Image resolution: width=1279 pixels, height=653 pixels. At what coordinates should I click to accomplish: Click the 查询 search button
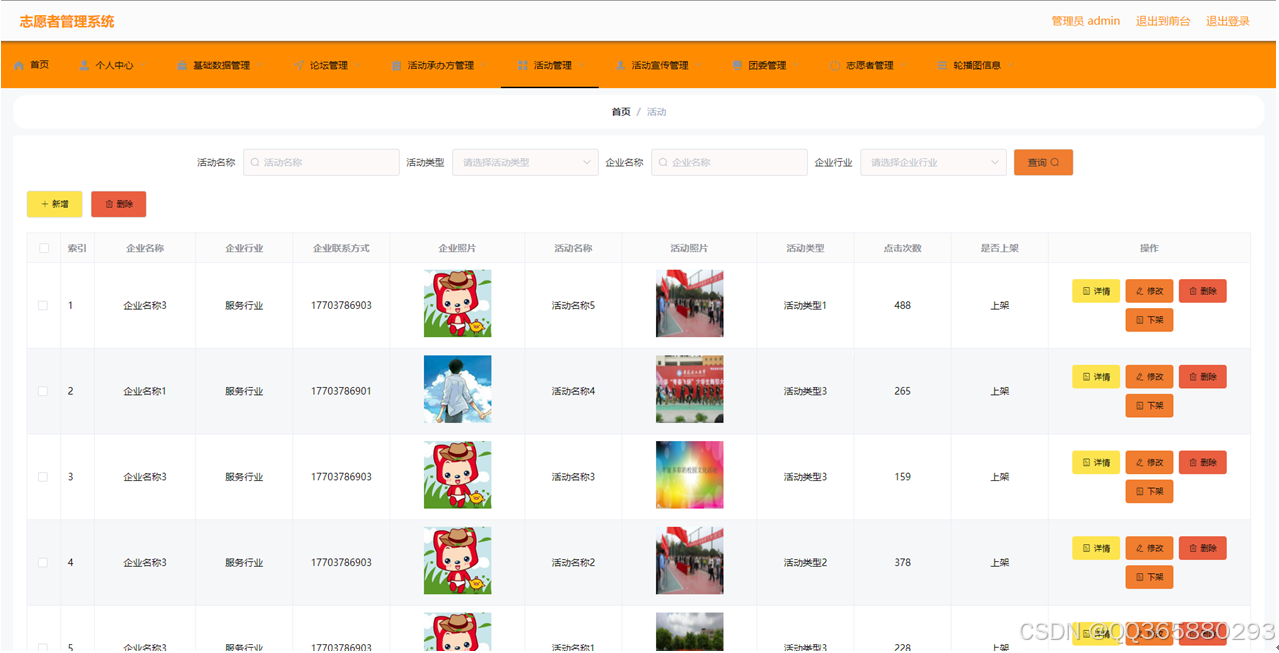(x=1043, y=162)
